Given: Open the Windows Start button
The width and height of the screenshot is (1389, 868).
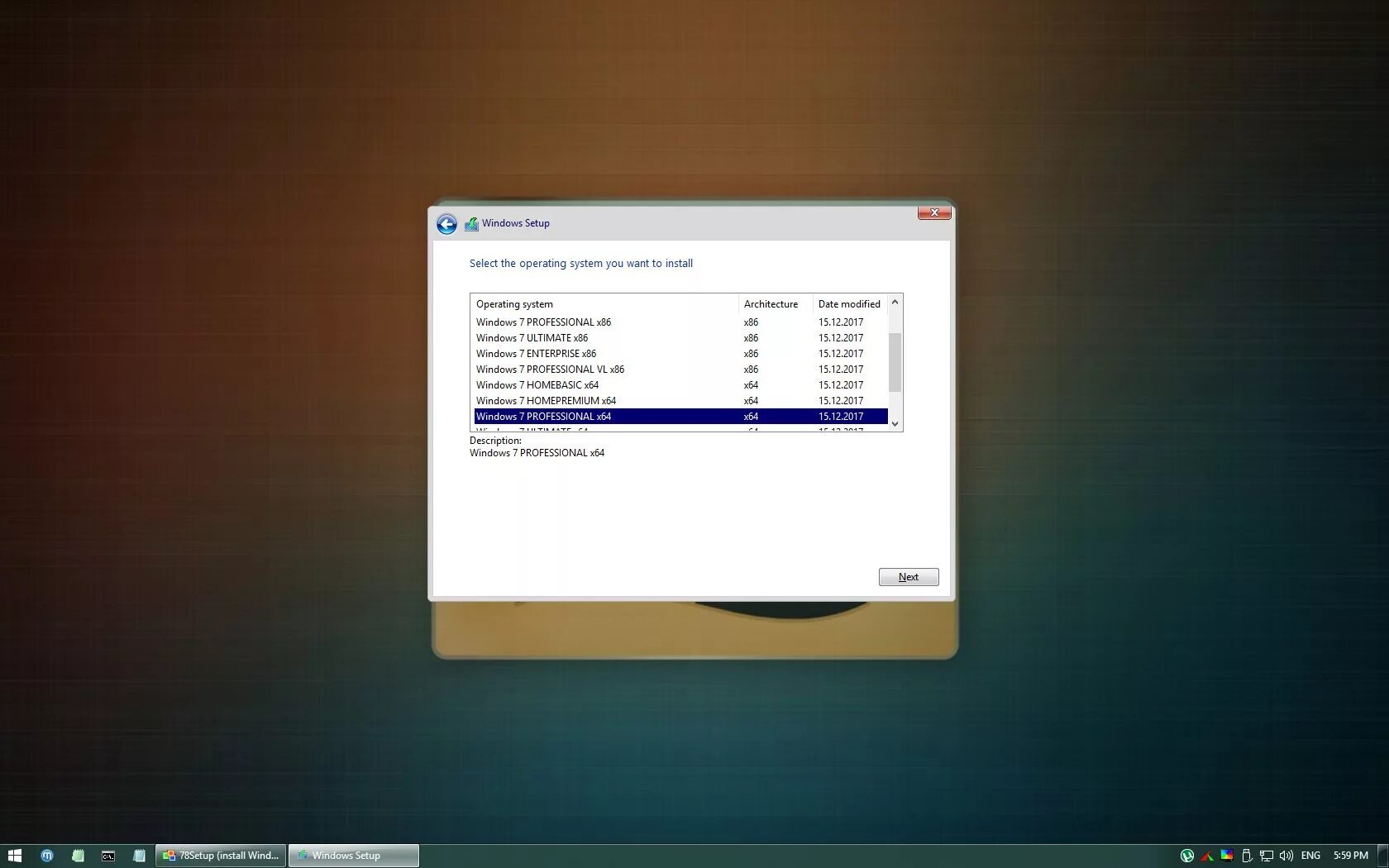Looking at the screenshot, I should (14, 856).
